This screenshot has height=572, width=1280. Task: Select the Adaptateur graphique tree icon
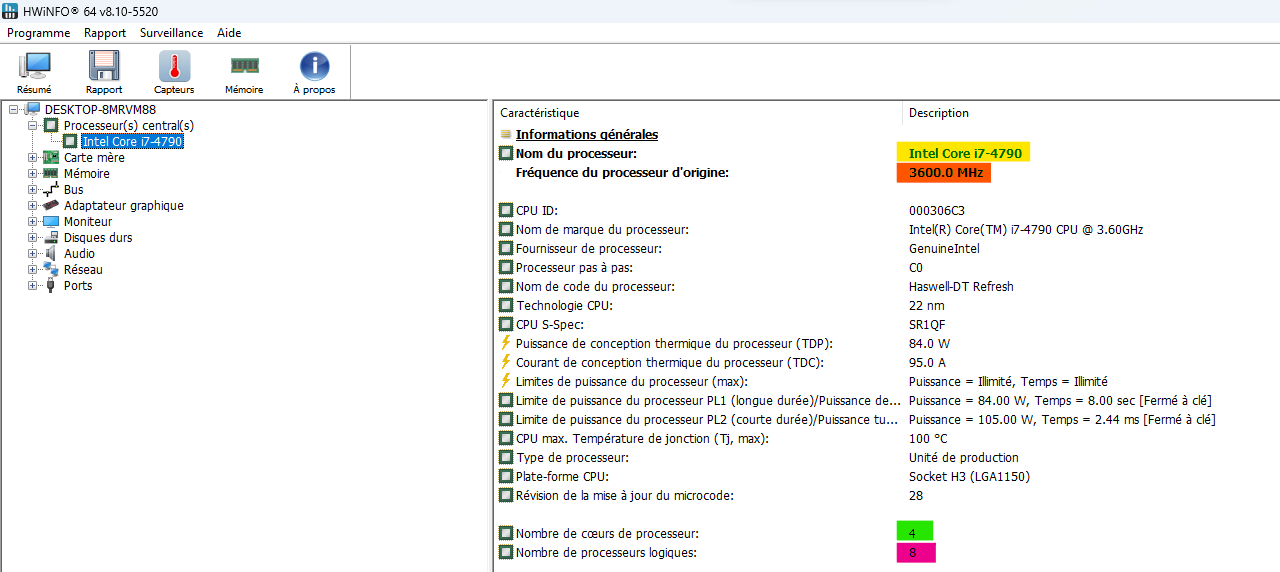tap(51, 206)
